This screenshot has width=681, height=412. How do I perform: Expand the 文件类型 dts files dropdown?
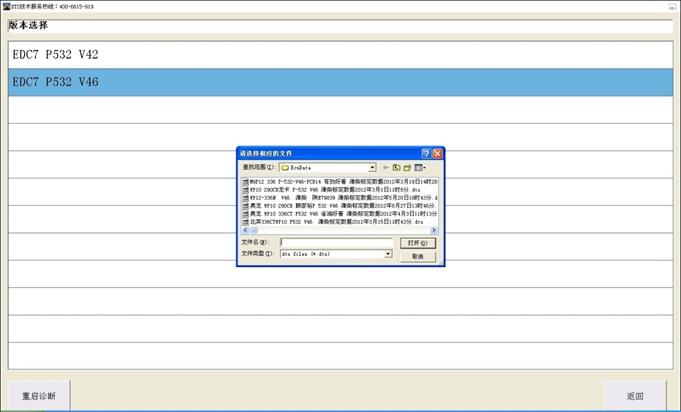388,254
